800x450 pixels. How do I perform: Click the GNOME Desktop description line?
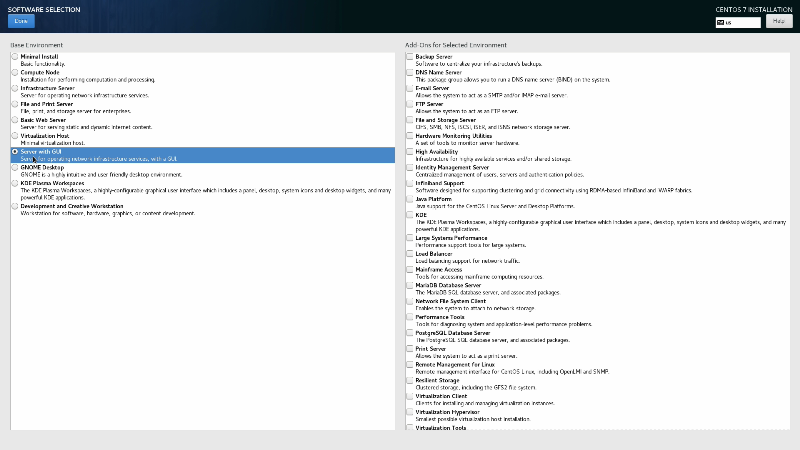pyautogui.click(x=101, y=174)
